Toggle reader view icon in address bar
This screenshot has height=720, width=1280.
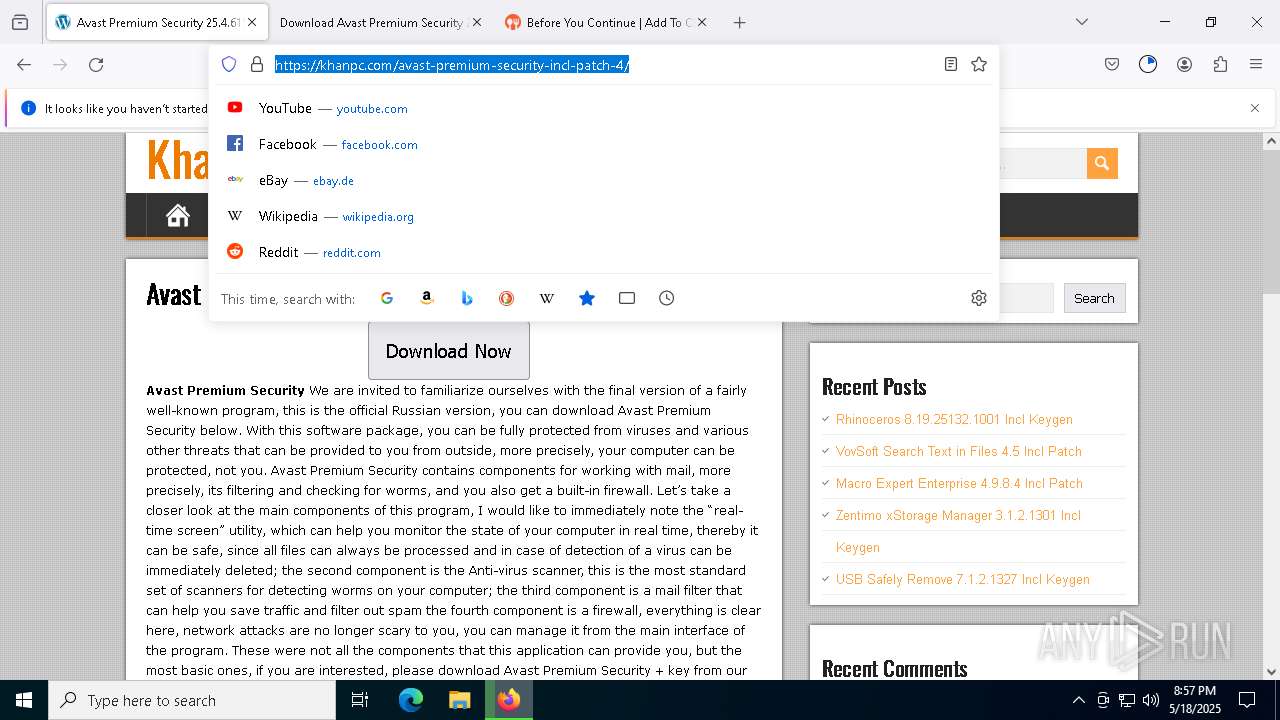(951, 64)
